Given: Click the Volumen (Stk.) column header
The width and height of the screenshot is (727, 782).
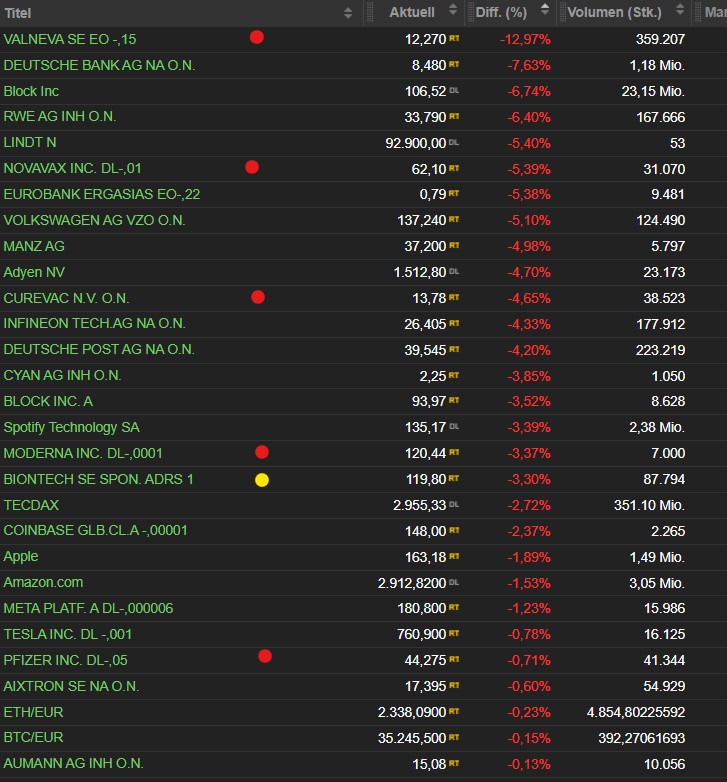Looking at the screenshot, I should pos(614,12).
